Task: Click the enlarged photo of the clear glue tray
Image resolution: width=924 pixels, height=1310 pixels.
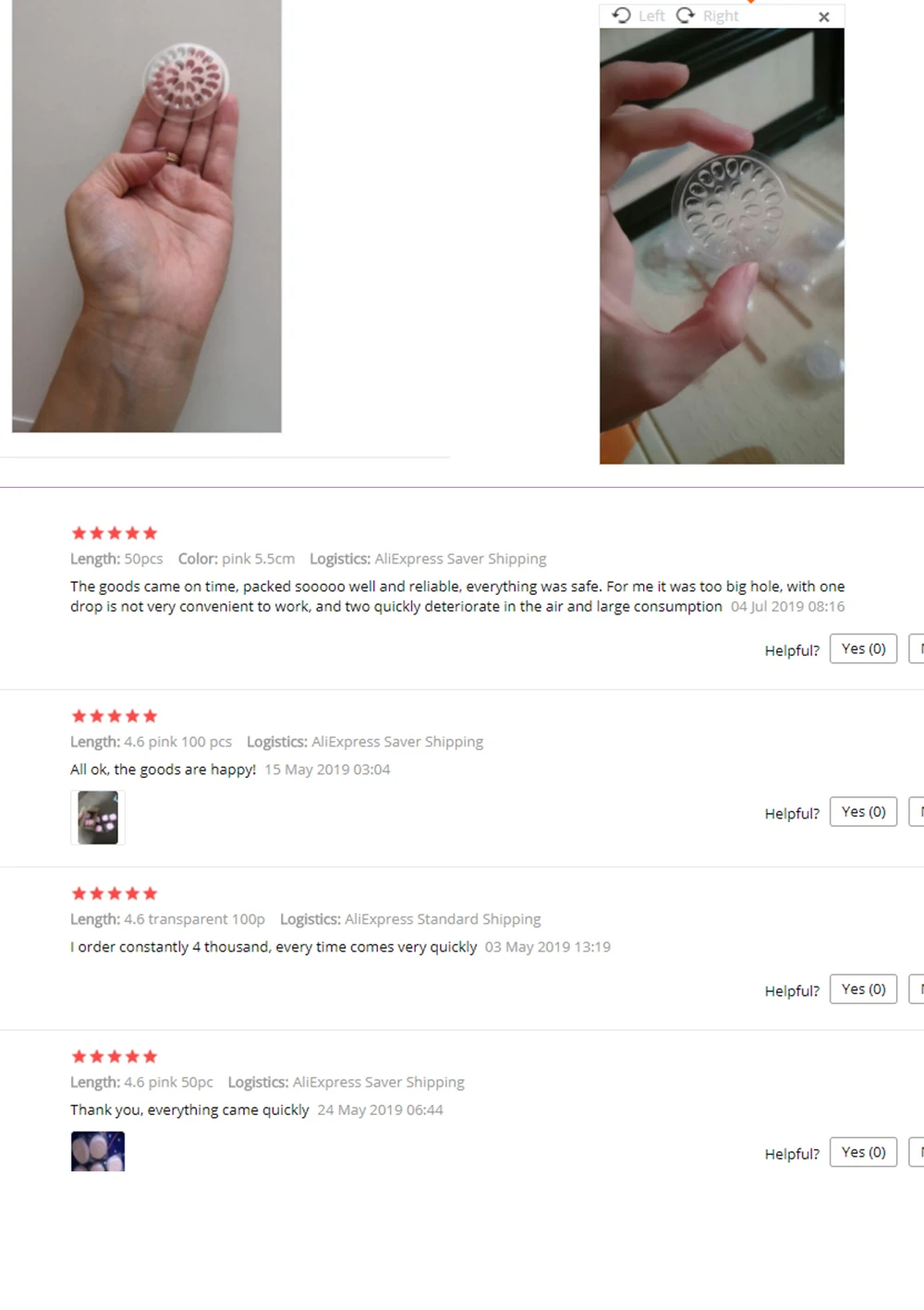Action: click(722, 246)
